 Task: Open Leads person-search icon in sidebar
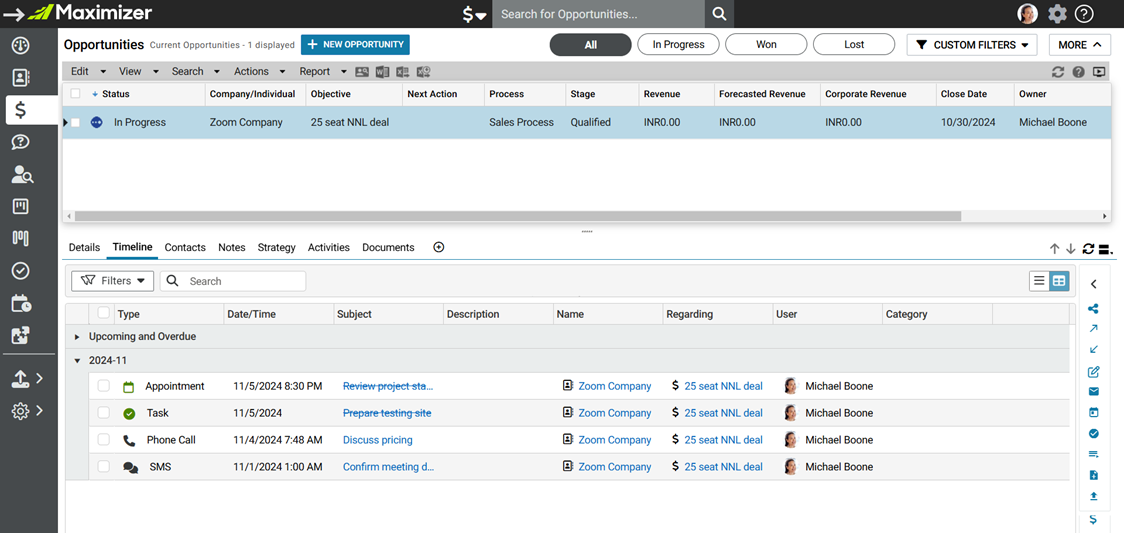point(22,174)
